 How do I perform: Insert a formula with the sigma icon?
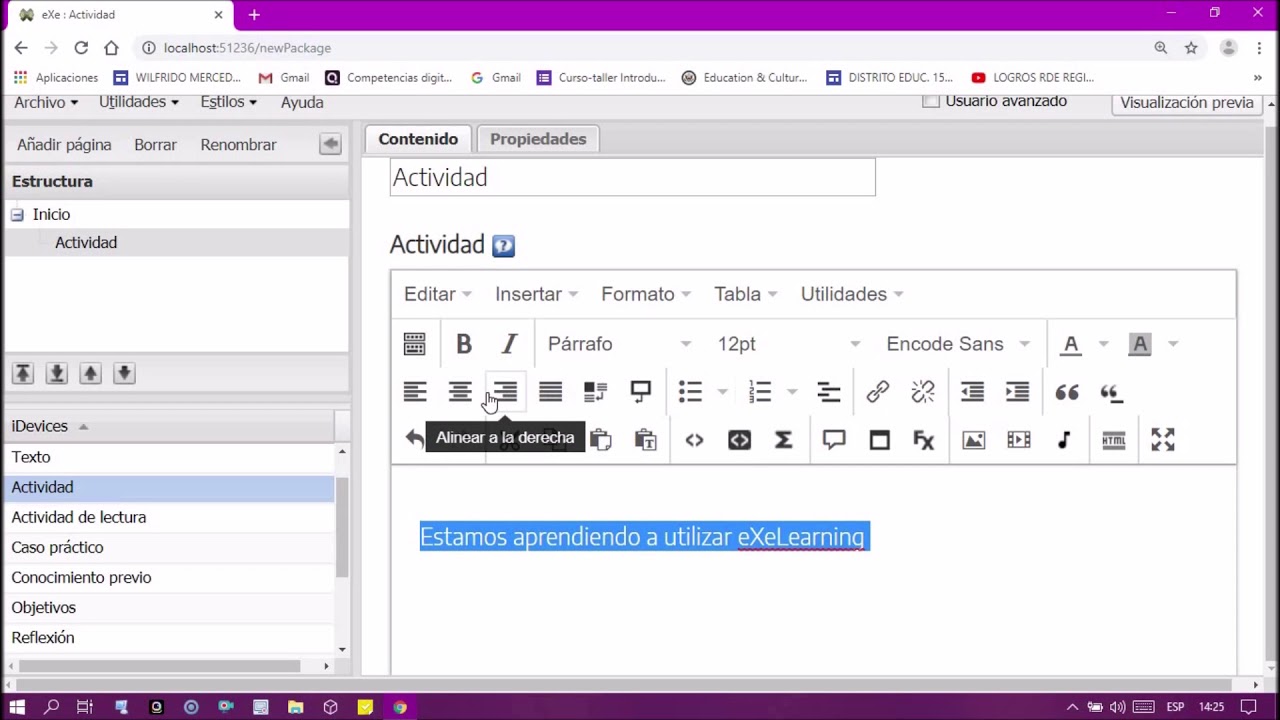[784, 440]
